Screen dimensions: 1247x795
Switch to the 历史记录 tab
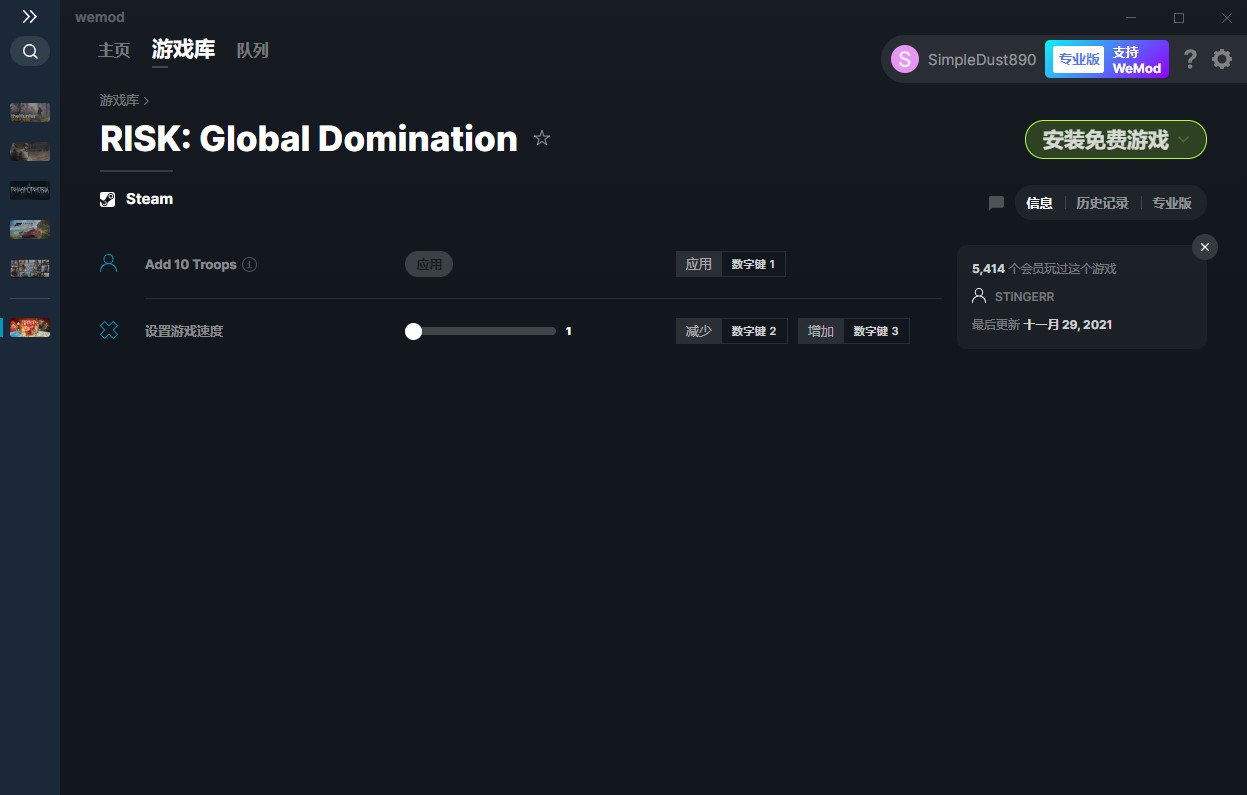click(x=1102, y=203)
